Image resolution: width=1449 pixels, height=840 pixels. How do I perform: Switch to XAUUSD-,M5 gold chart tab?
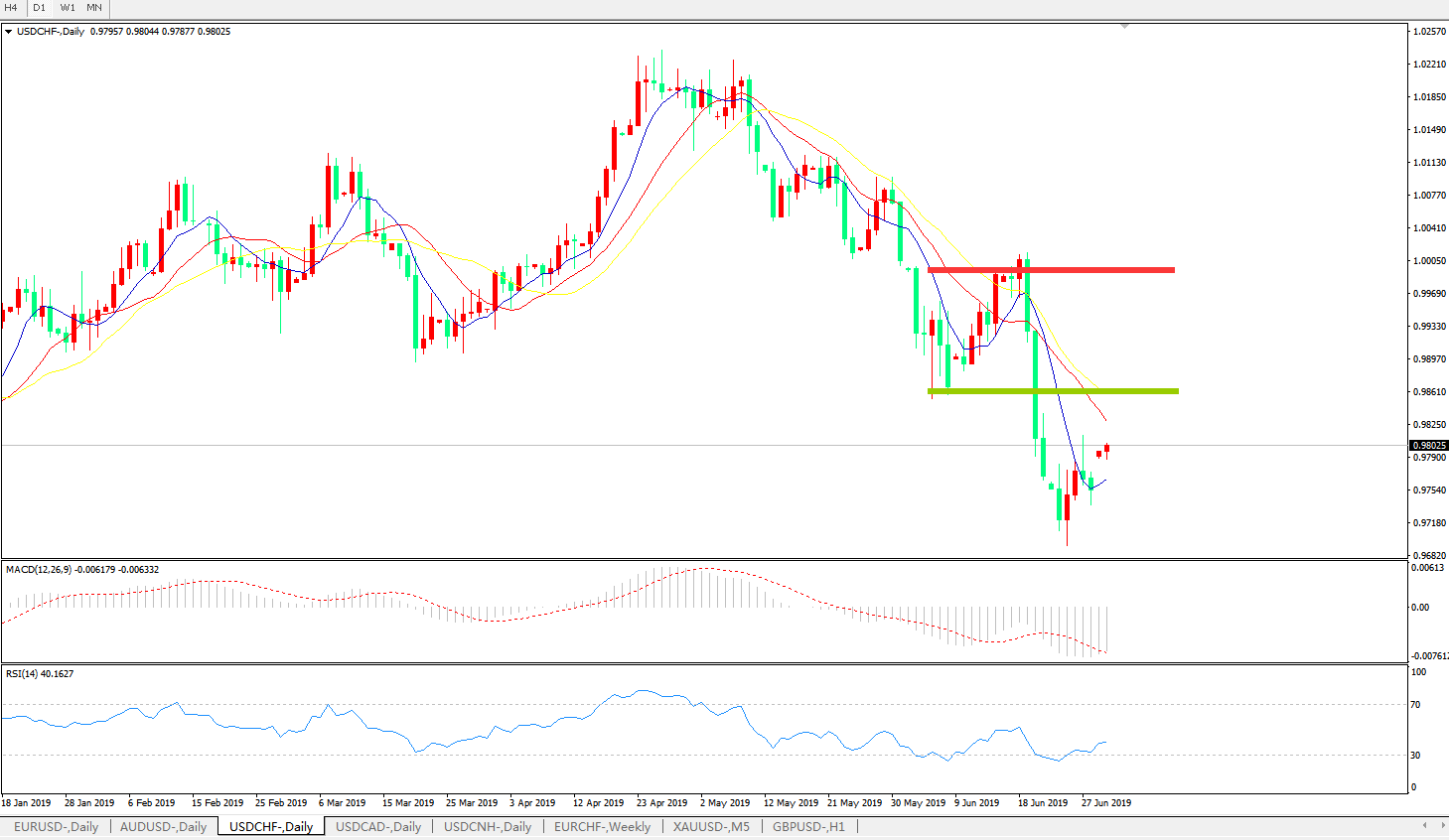coord(711,826)
